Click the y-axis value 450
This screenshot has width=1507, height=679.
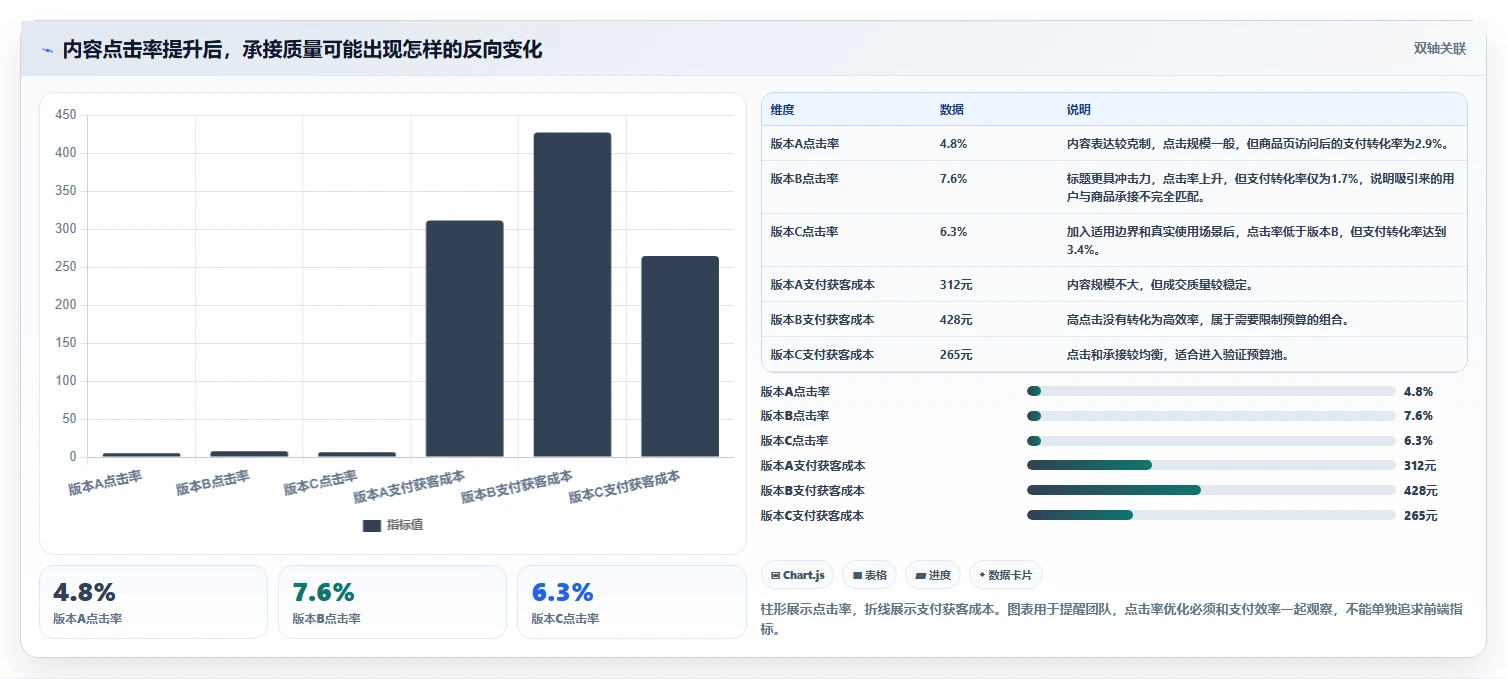[x=66, y=115]
